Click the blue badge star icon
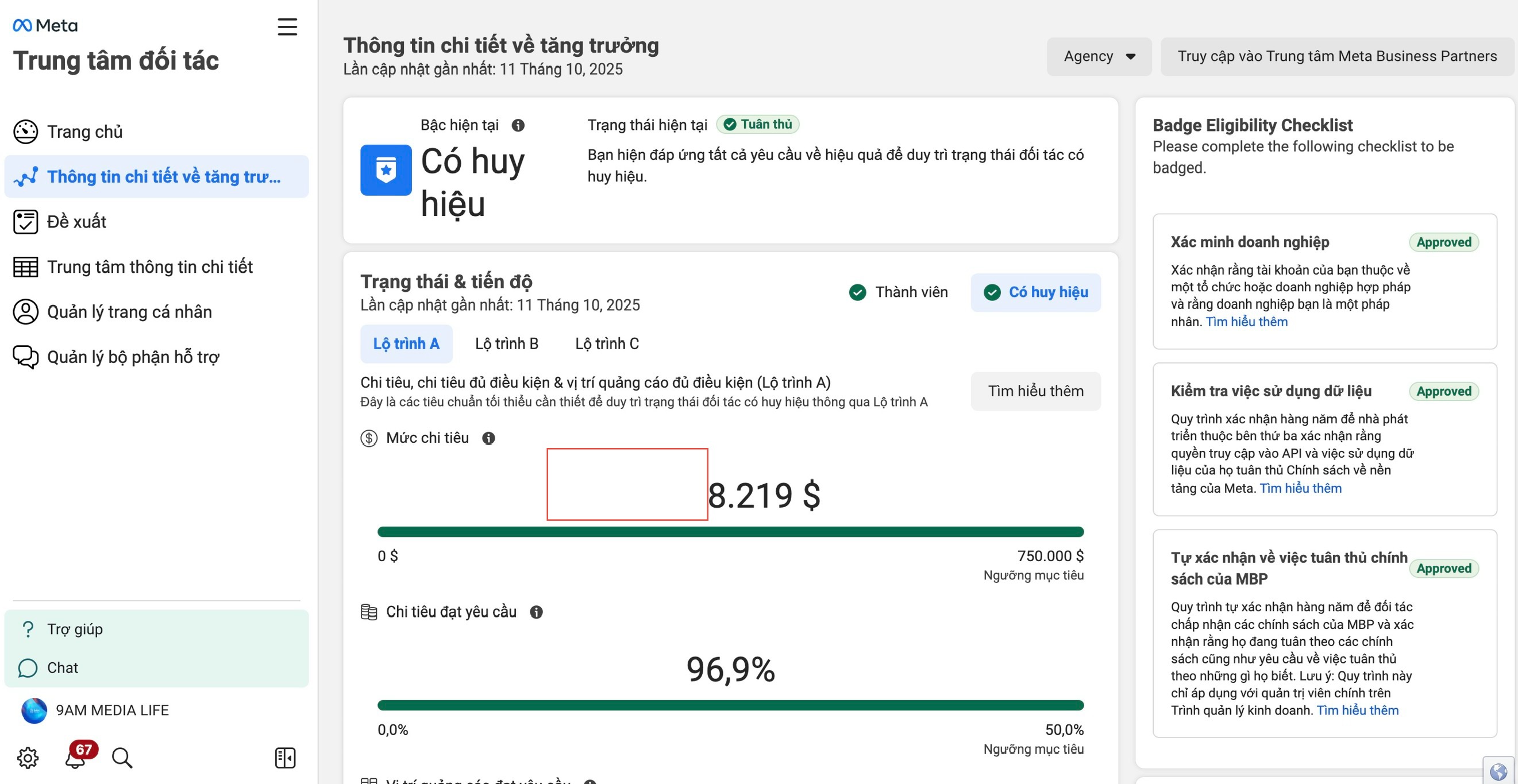Viewport: 1518px width, 784px height. (x=386, y=170)
